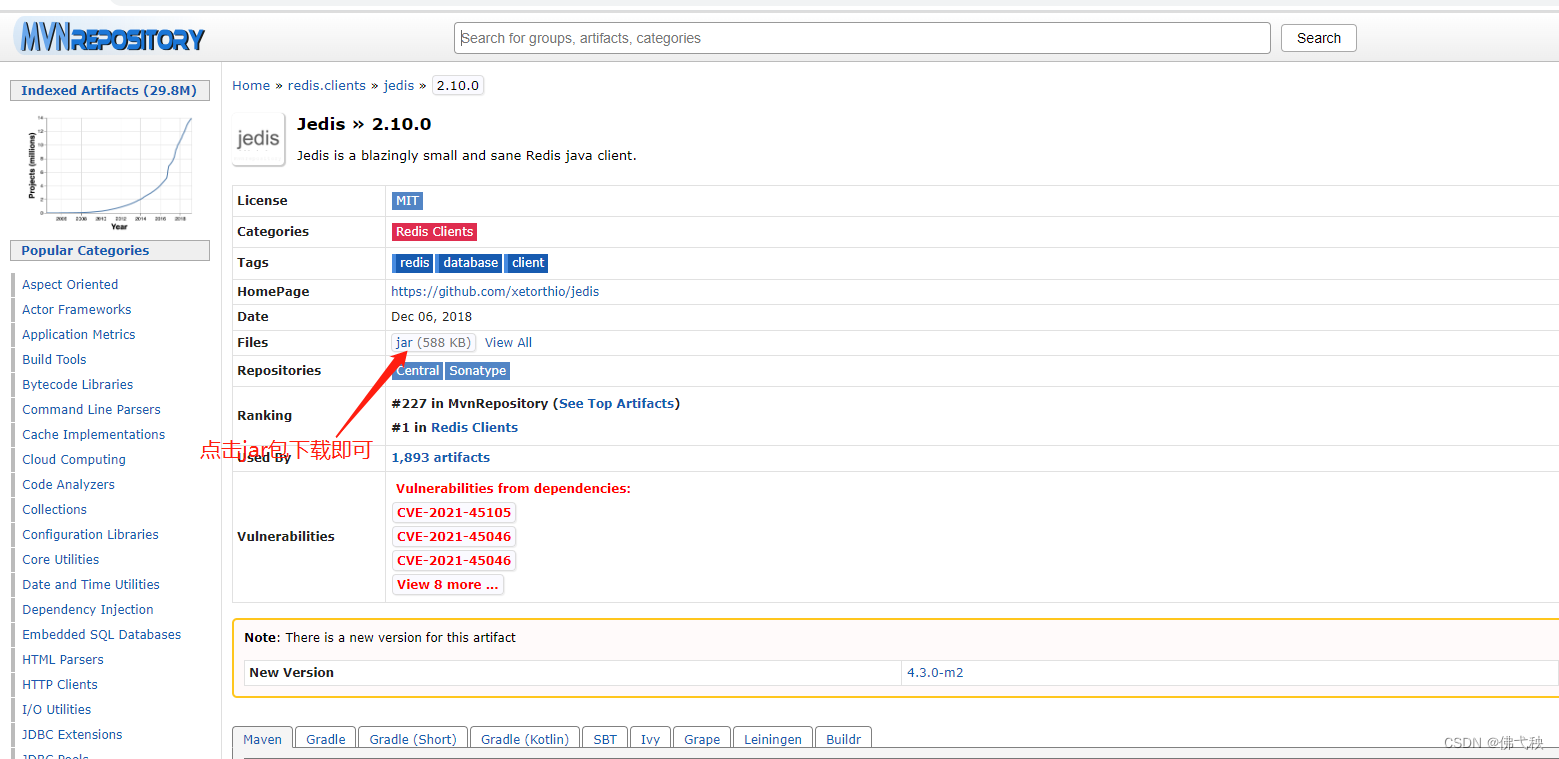Switch to the SBT tab

tap(605, 740)
